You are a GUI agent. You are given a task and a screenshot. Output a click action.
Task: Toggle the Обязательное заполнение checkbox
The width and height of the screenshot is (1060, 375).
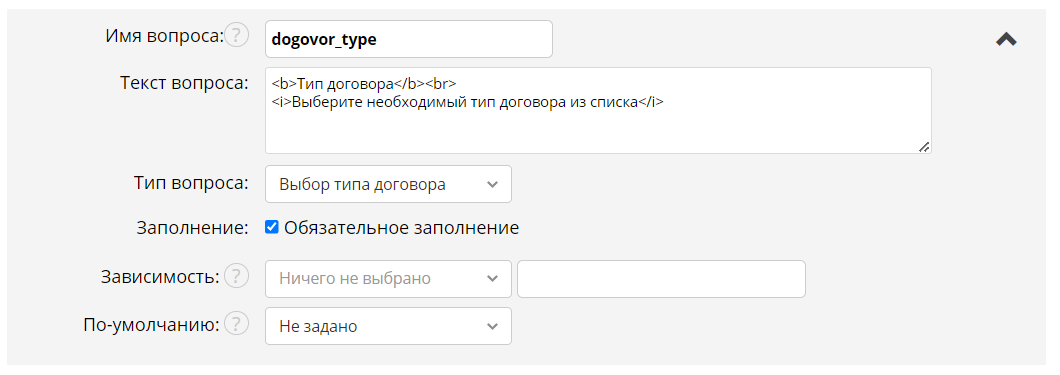pos(272,227)
